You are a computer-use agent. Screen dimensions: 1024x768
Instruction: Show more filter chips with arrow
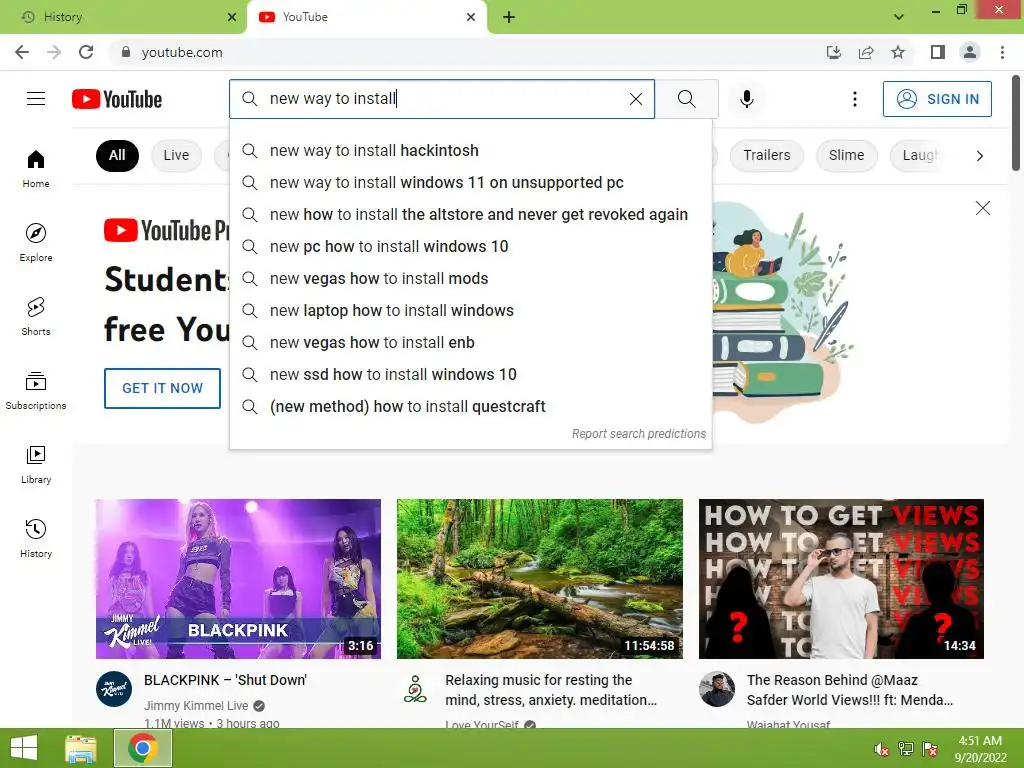[979, 155]
